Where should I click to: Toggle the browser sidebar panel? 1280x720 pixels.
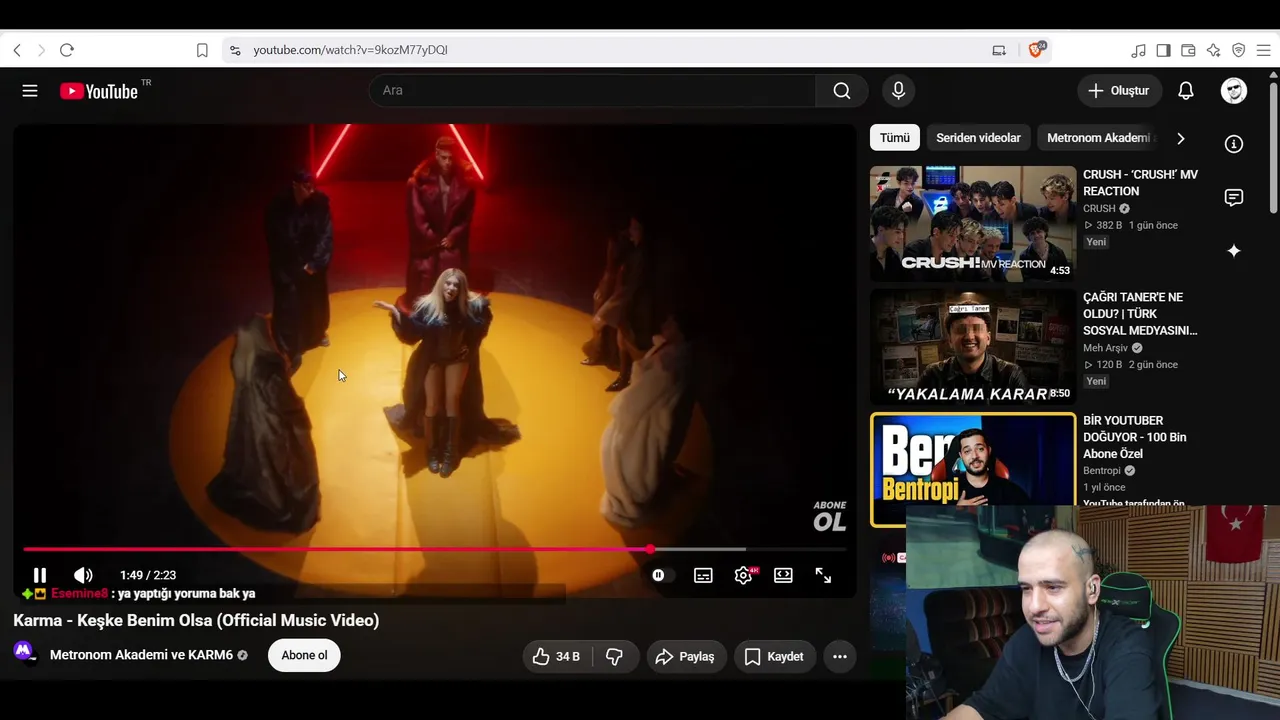[1163, 50]
